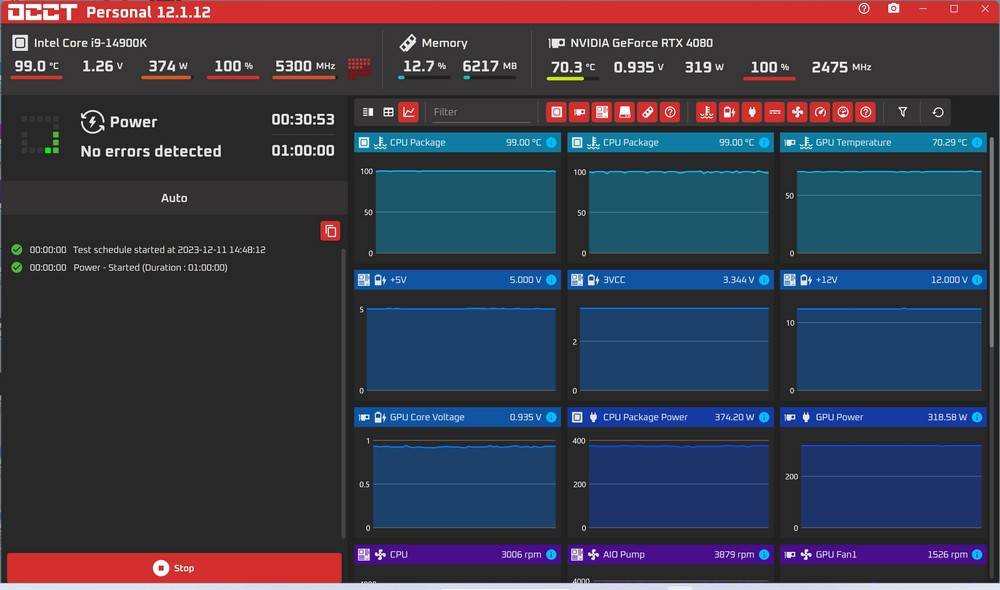Toggle the temperature sensor type filter
Screen dimensions: 1000x590
[x=706, y=112]
